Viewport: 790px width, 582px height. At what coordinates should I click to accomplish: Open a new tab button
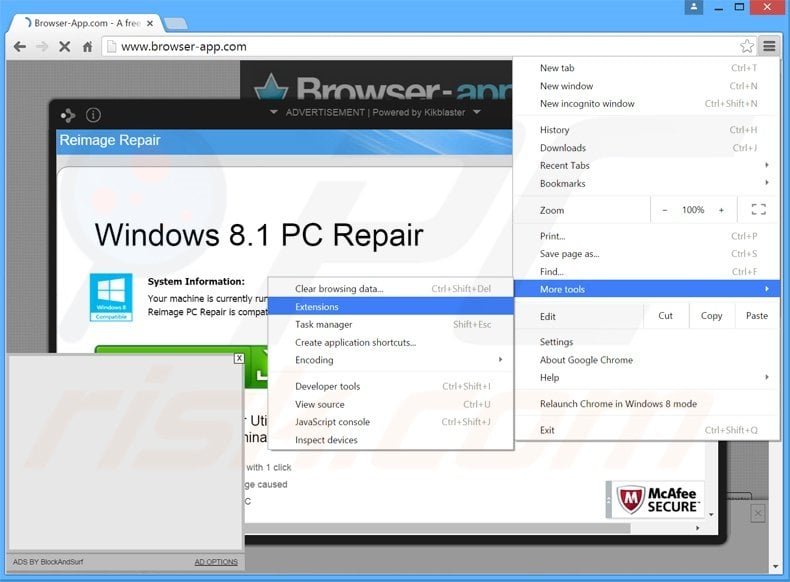pos(175,23)
